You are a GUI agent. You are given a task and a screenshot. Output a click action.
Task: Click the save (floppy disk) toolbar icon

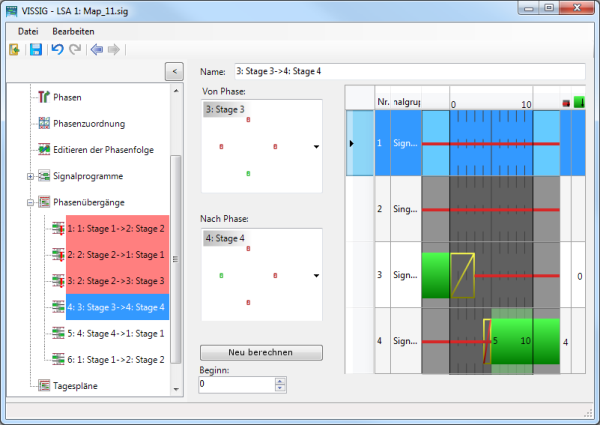[x=35, y=50]
